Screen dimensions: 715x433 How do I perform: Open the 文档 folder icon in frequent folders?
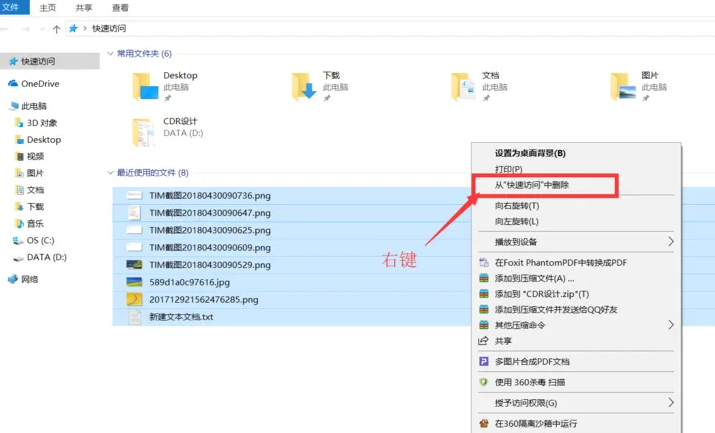(463, 87)
